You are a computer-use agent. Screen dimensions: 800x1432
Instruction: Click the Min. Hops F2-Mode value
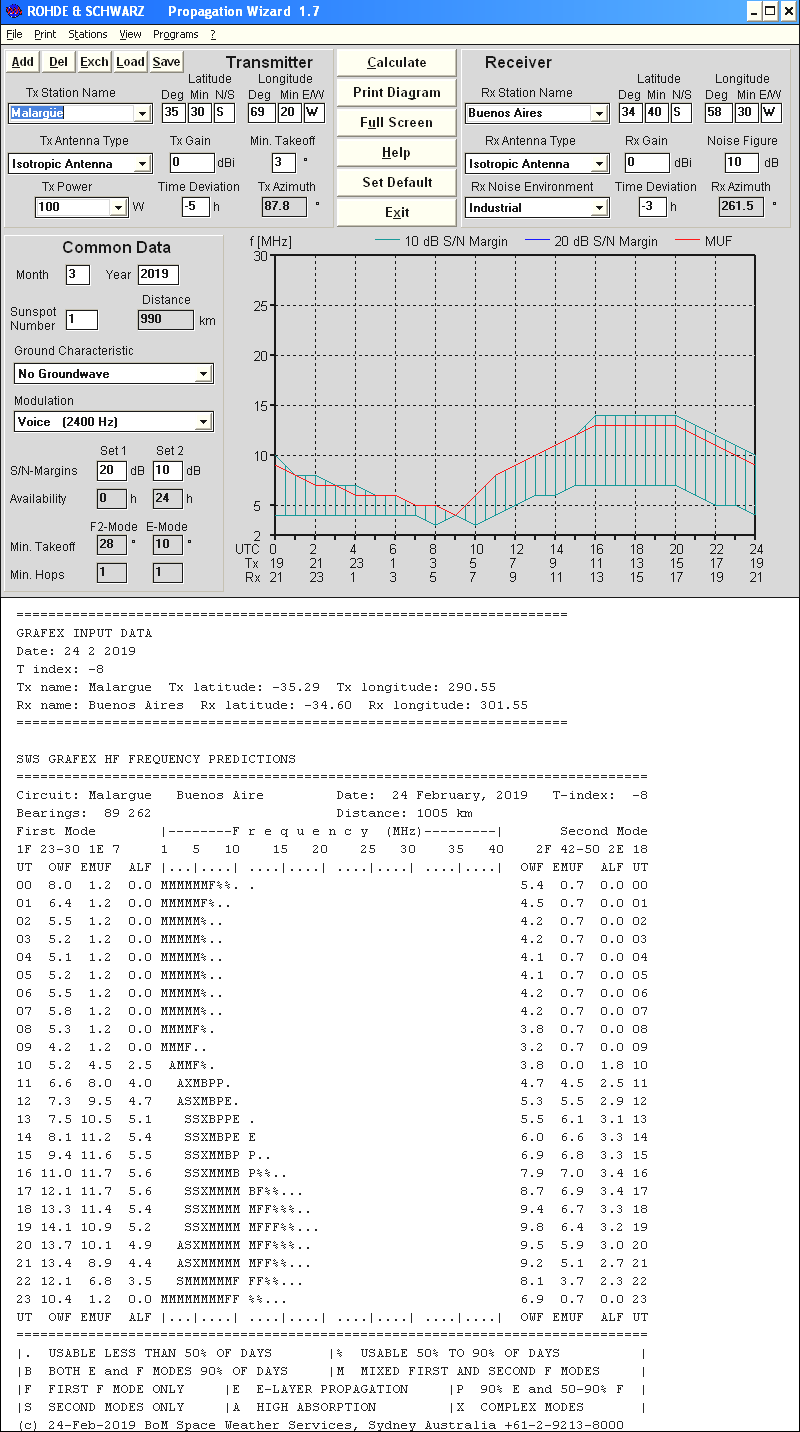click(111, 573)
